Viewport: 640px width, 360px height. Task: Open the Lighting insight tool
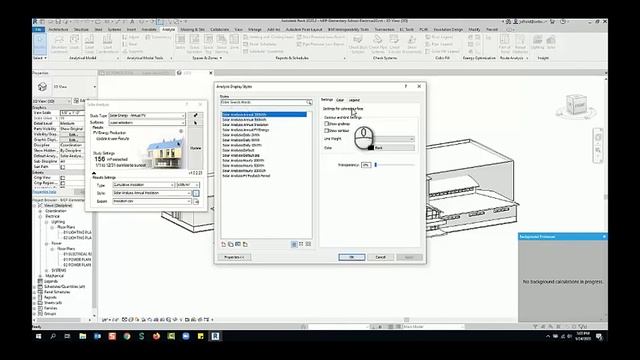(538, 42)
